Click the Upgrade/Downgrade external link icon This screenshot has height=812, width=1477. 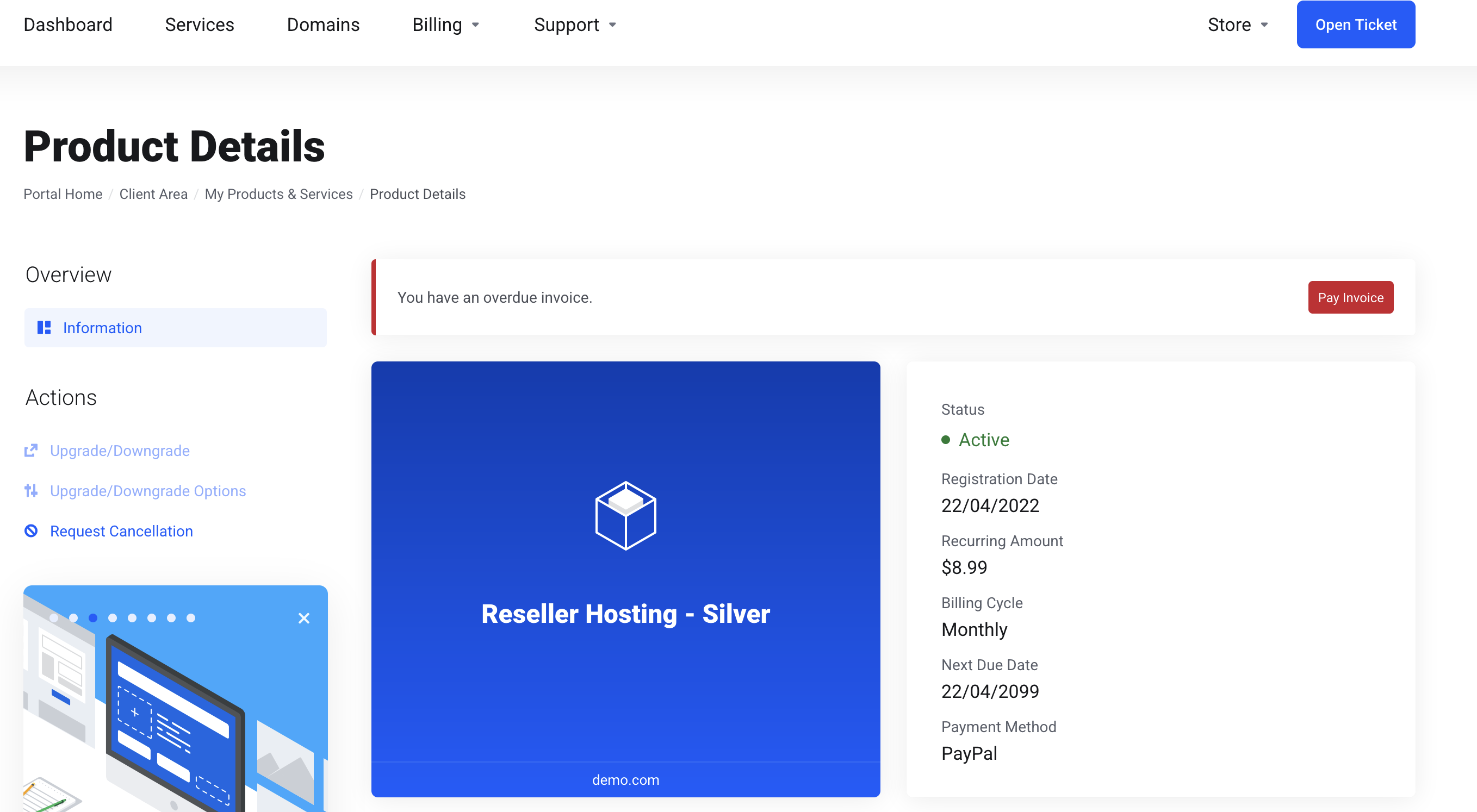point(31,451)
